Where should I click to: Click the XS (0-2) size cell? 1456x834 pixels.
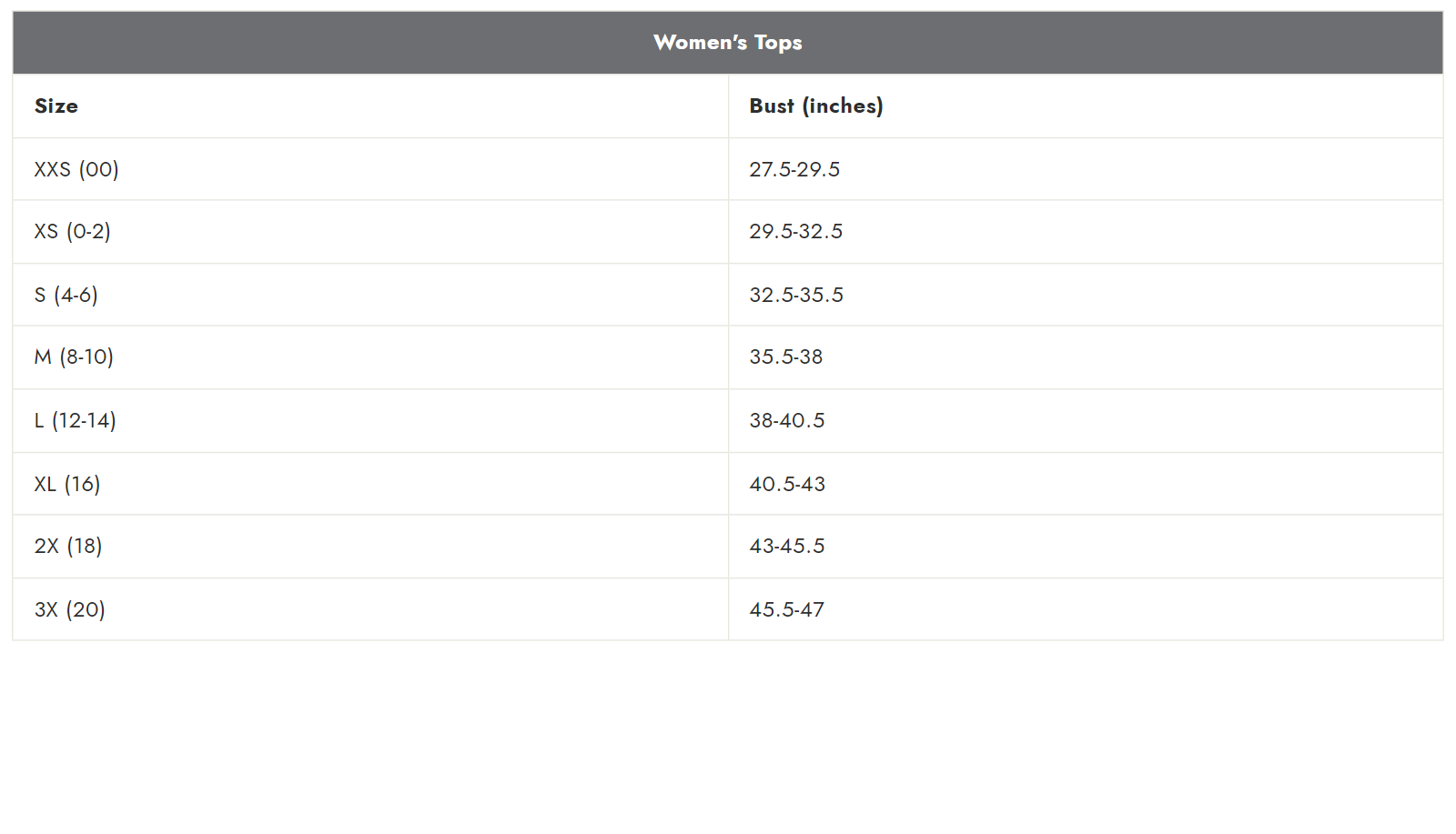370,232
